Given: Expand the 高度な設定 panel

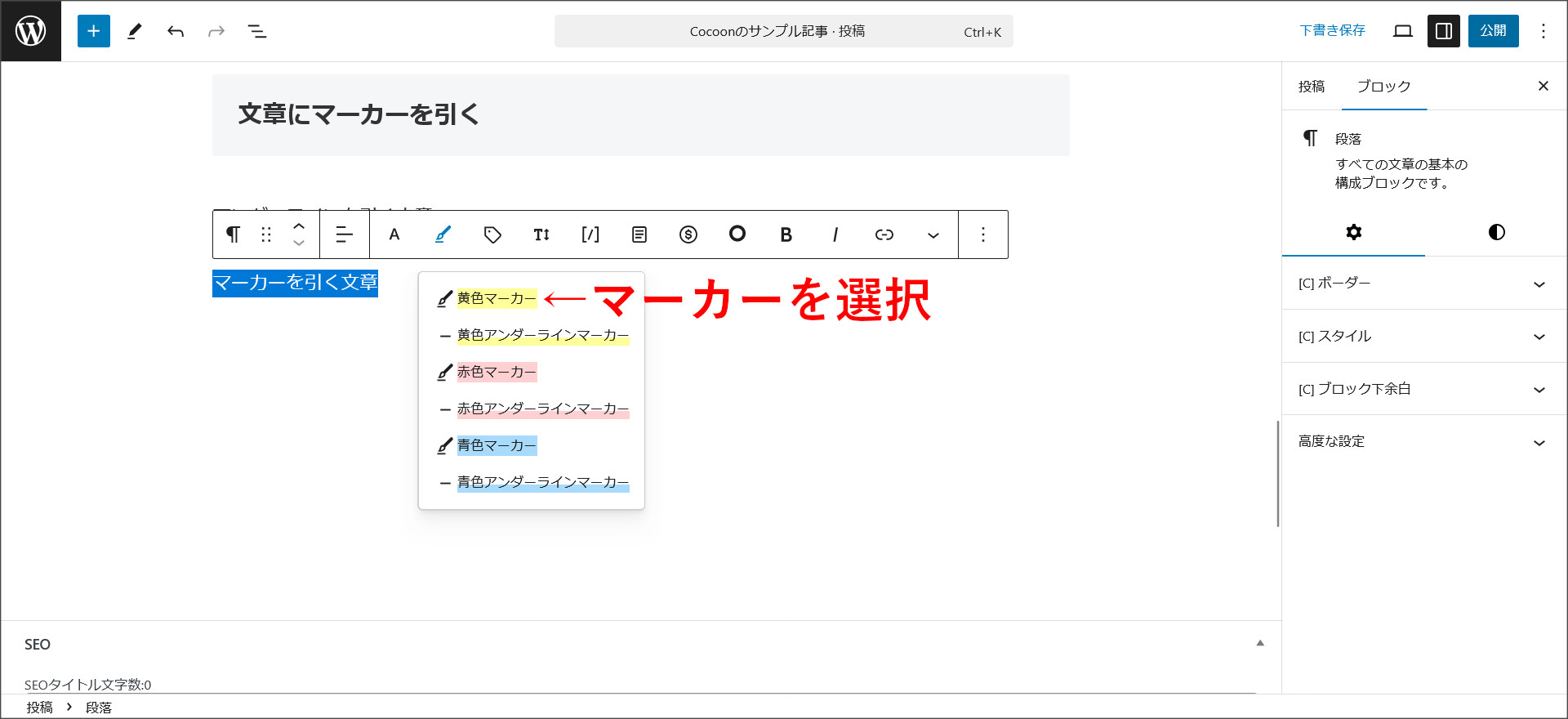Looking at the screenshot, I should tap(1423, 442).
